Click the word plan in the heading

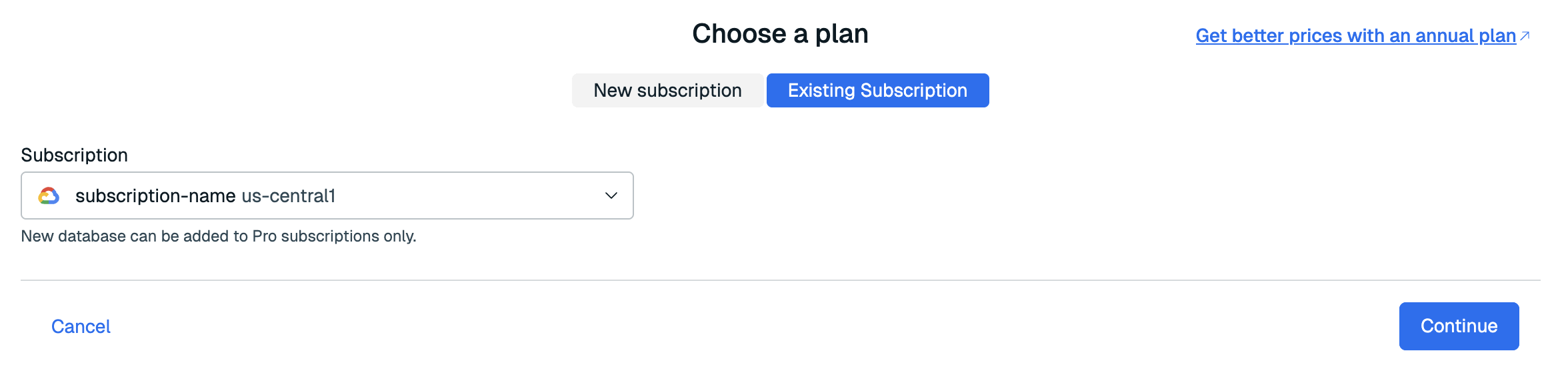click(841, 33)
